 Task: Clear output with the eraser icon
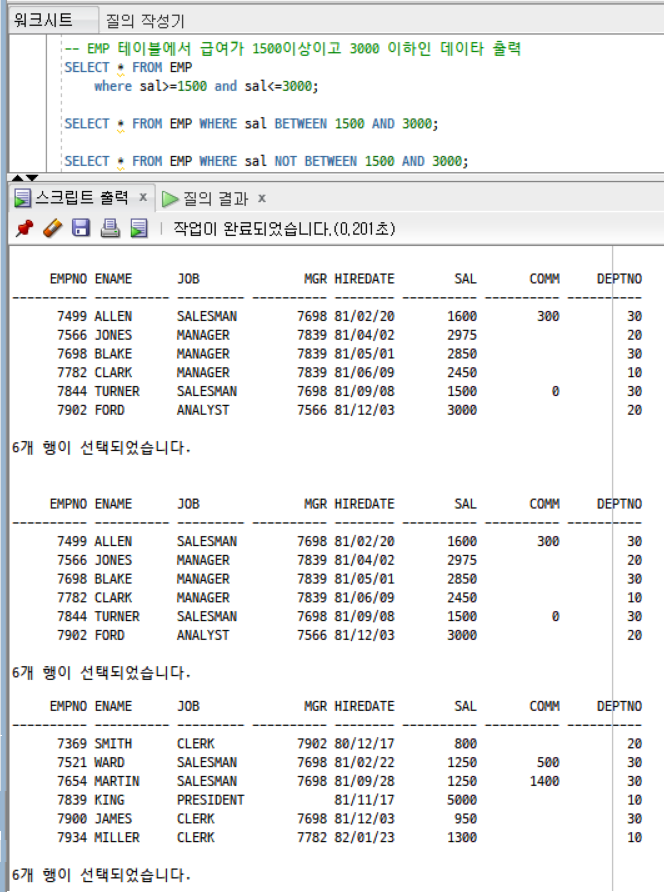[x=52, y=228]
